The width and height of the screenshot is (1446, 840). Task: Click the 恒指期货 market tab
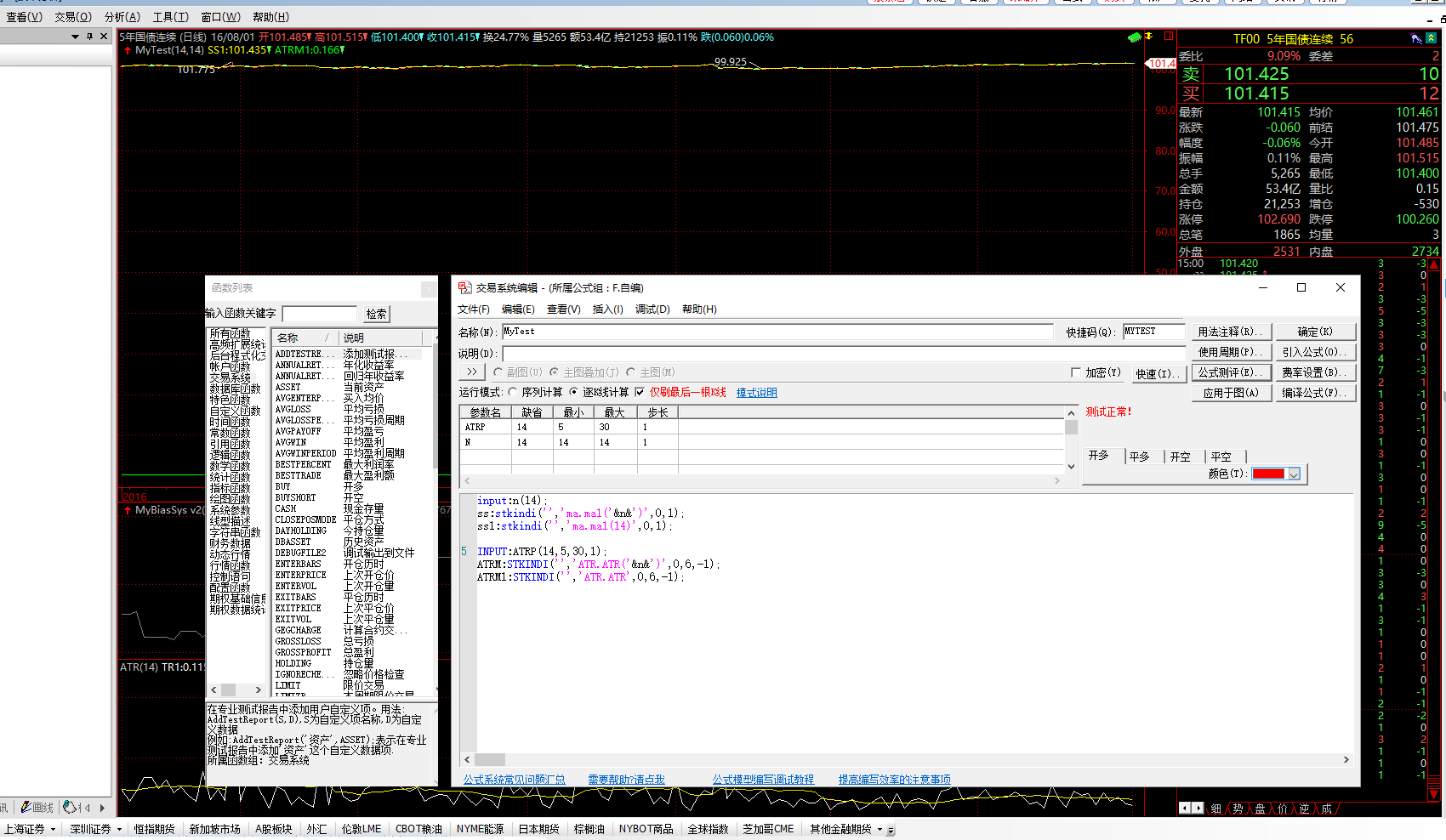click(x=154, y=829)
